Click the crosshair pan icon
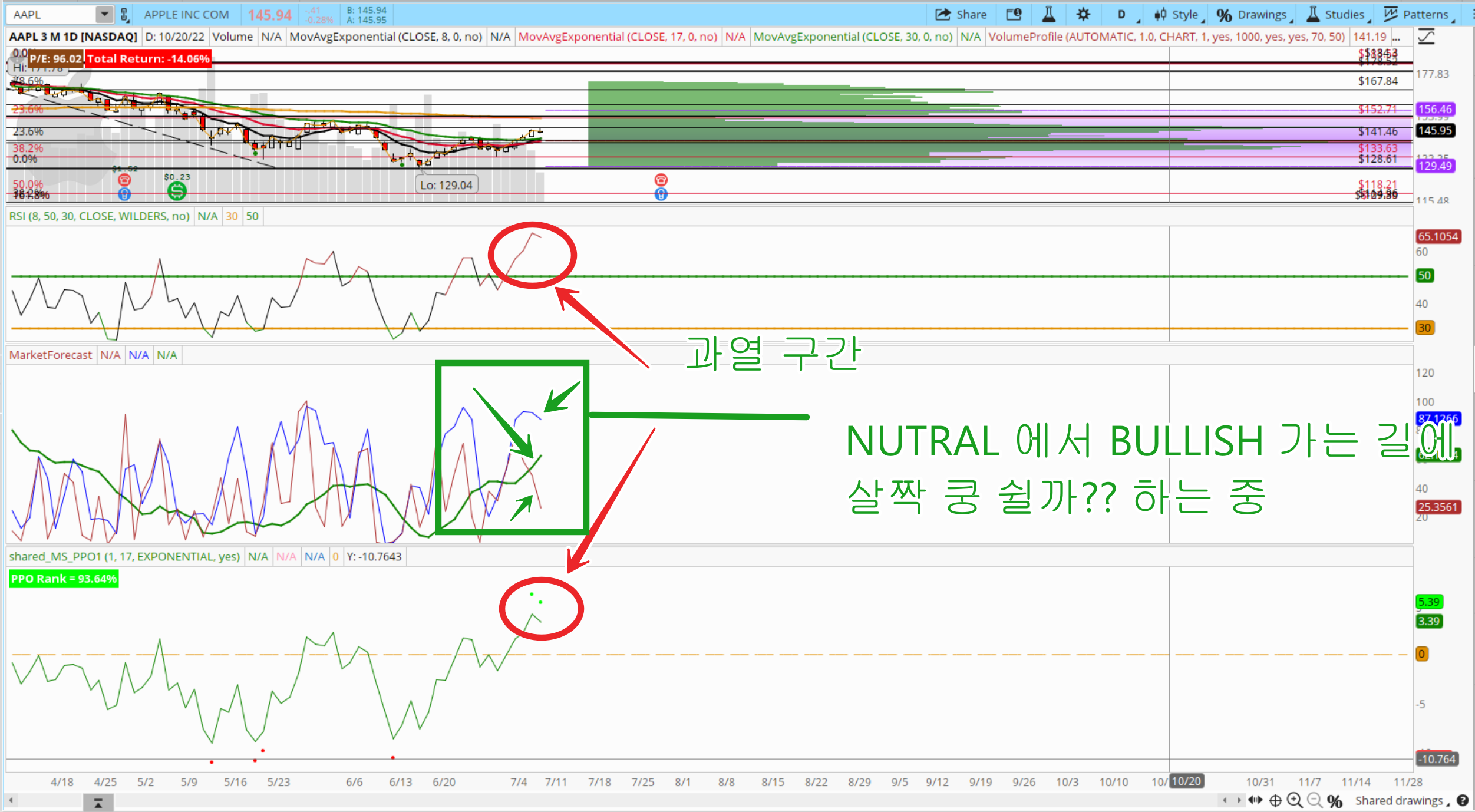The width and height of the screenshot is (1475, 812). click(x=1275, y=800)
